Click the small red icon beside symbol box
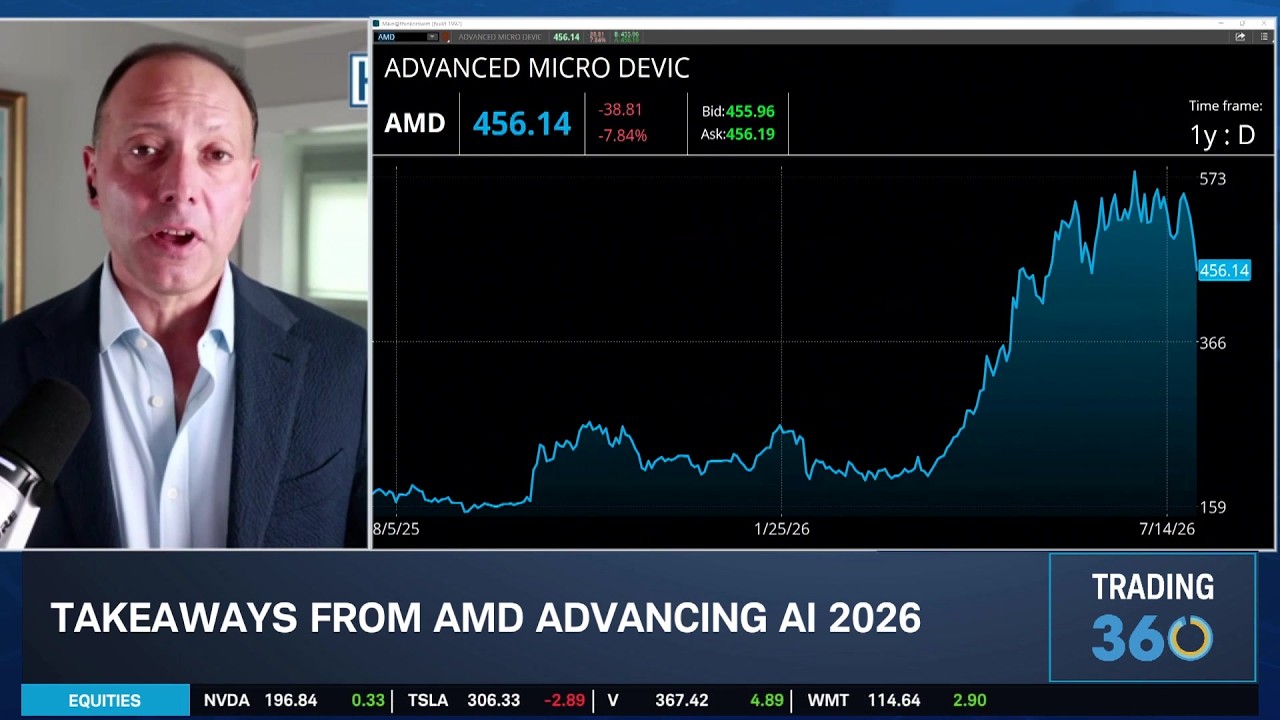 447,37
